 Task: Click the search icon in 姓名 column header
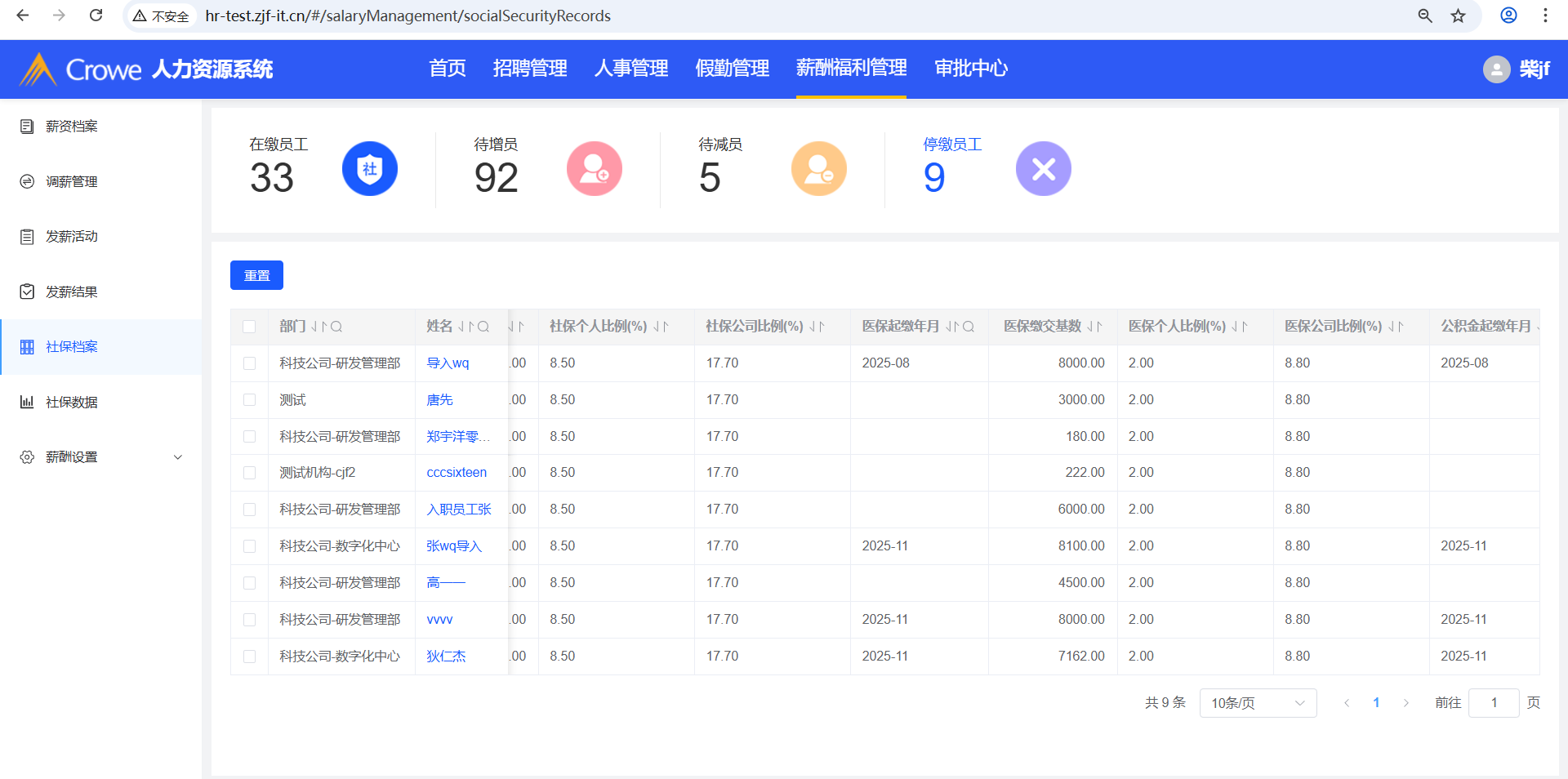coord(483,327)
